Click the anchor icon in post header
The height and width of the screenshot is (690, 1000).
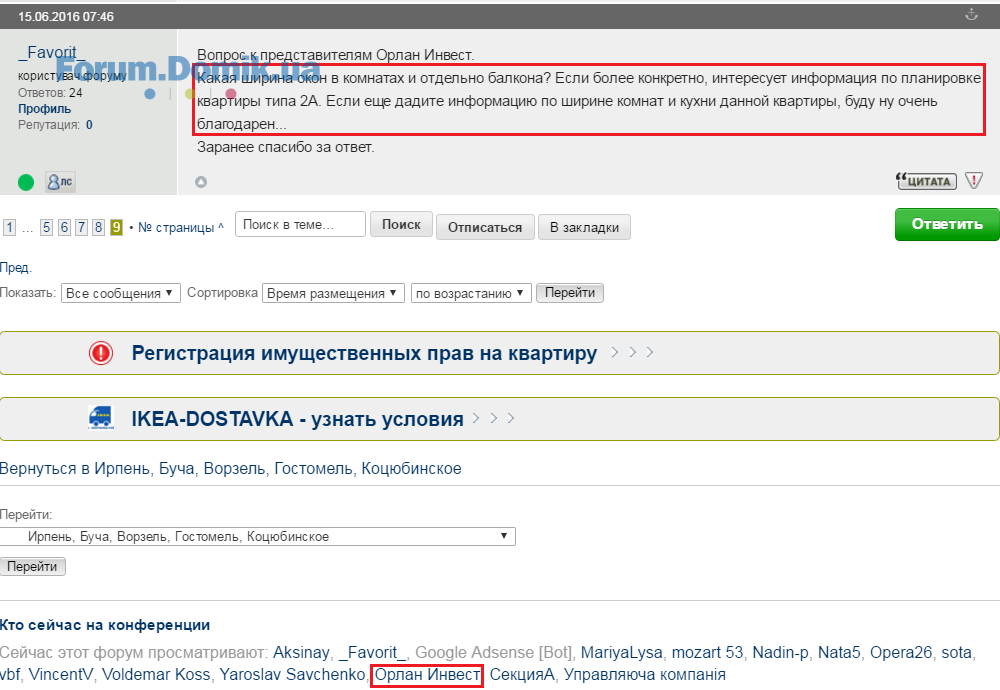(x=971, y=15)
